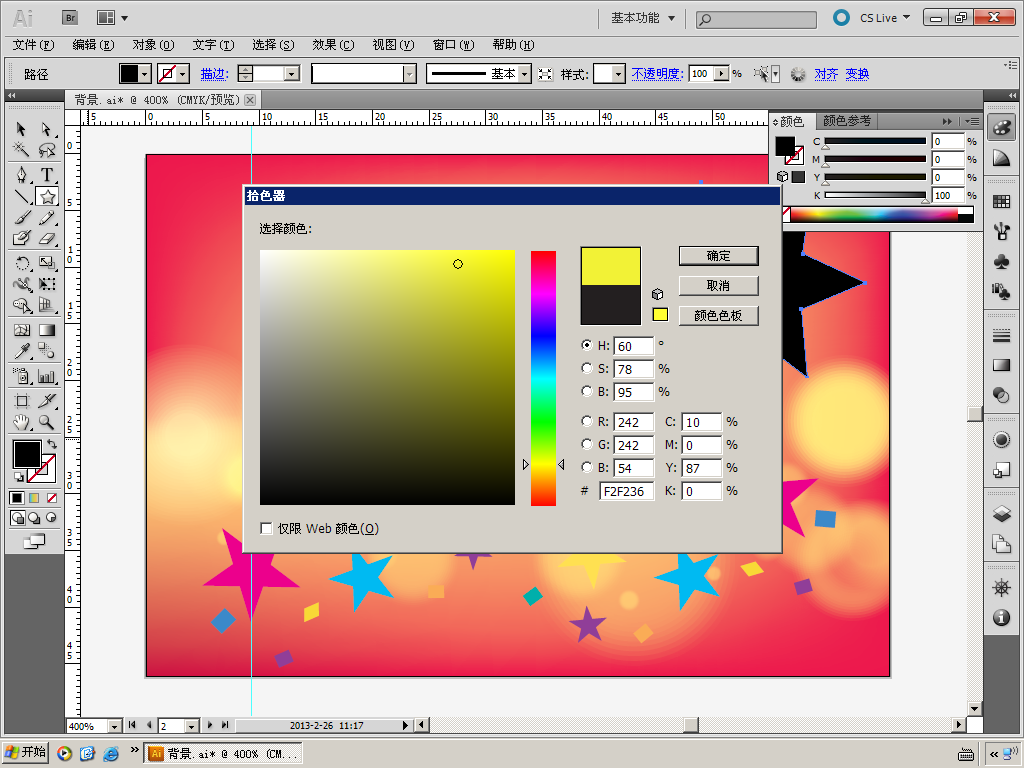Image resolution: width=1024 pixels, height=768 pixels.
Task: Open the 效果(C) menu
Action: point(333,45)
